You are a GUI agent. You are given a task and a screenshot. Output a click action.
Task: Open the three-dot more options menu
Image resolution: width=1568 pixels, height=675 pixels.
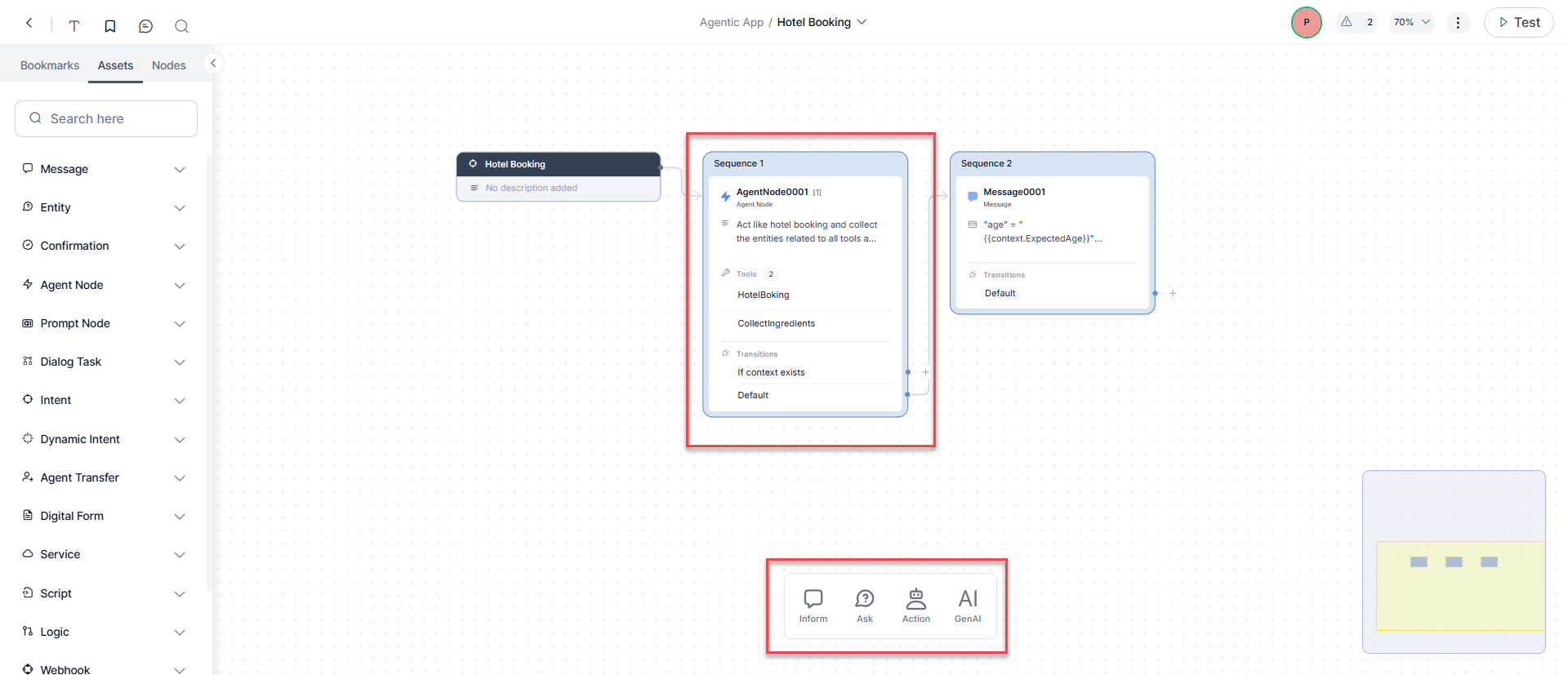pos(1458,23)
